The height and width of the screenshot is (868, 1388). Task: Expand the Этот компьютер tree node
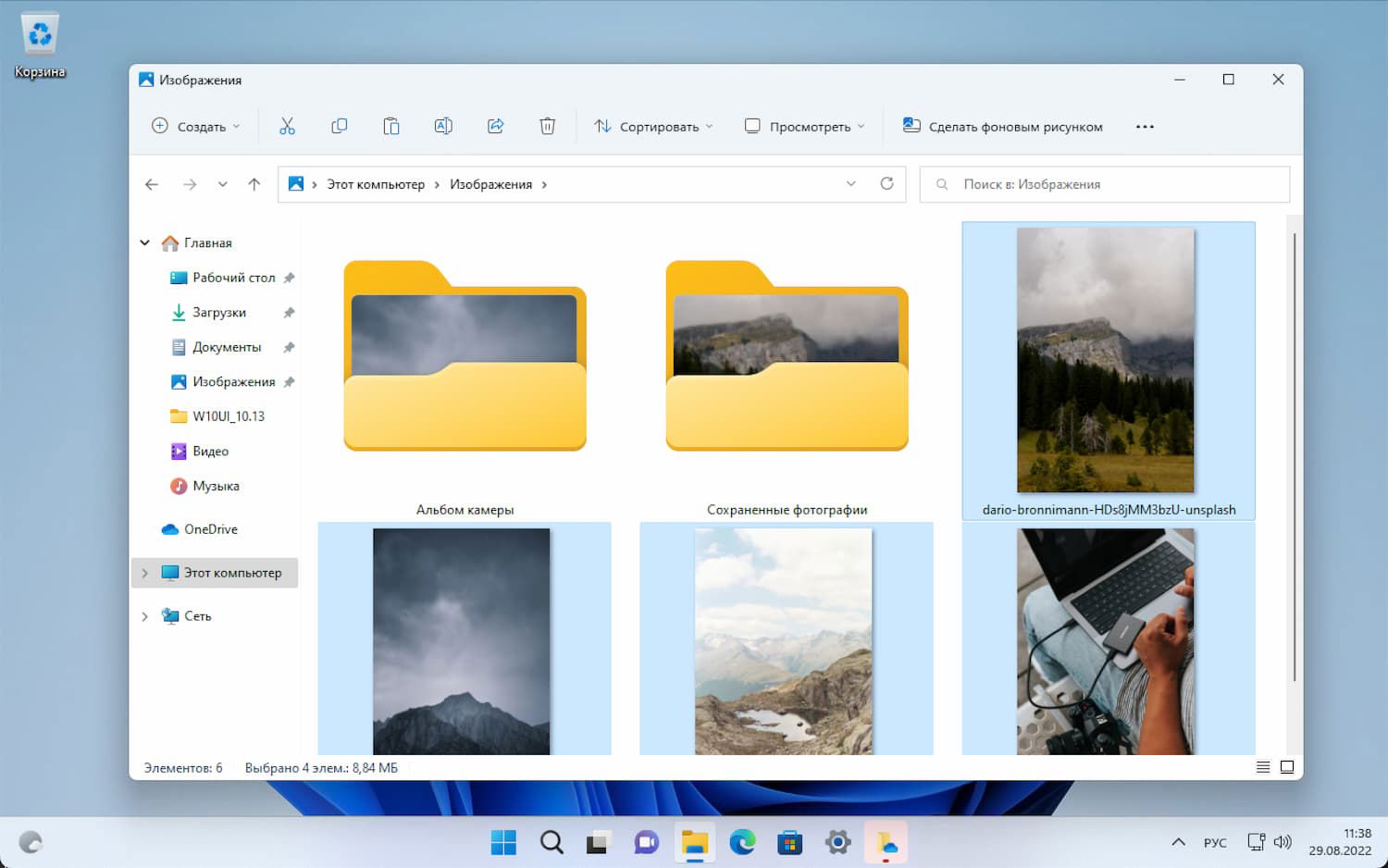pyautogui.click(x=145, y=573)
